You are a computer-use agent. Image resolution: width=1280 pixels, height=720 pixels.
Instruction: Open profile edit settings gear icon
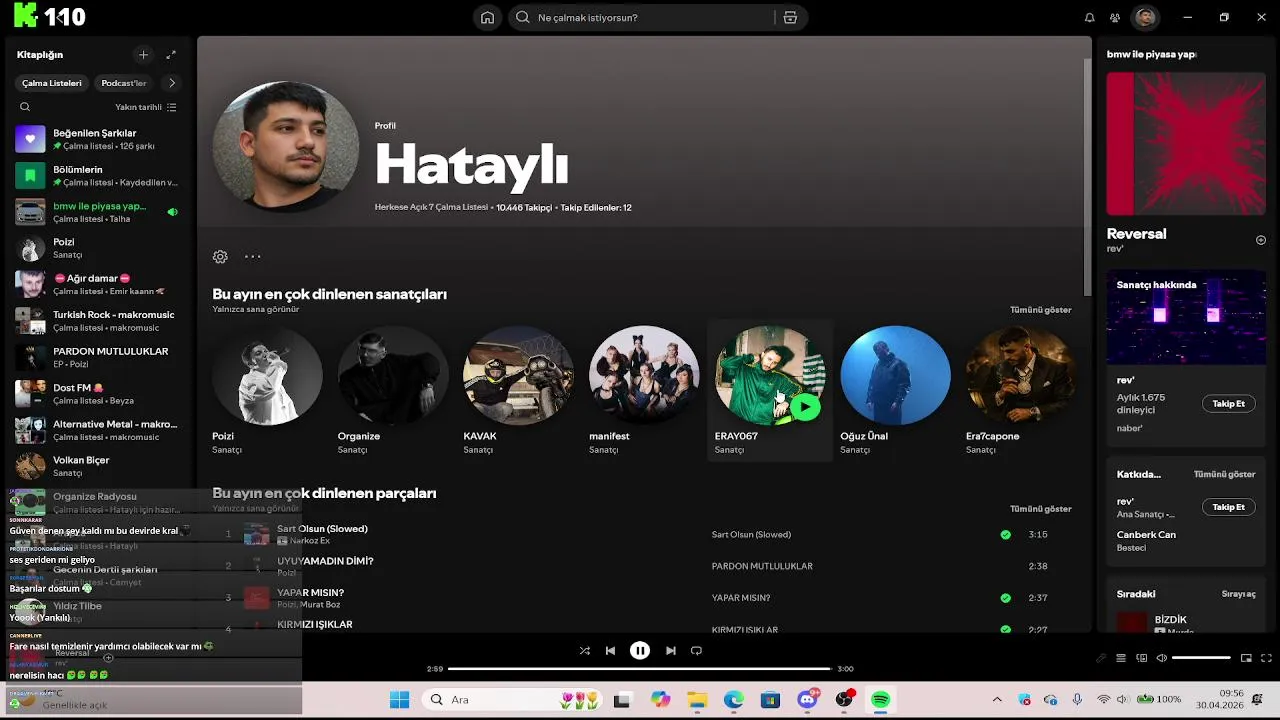click(220, 257)
